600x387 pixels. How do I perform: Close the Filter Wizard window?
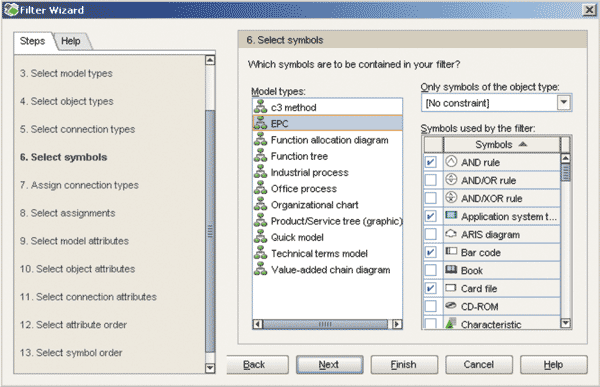click(589, 10)
